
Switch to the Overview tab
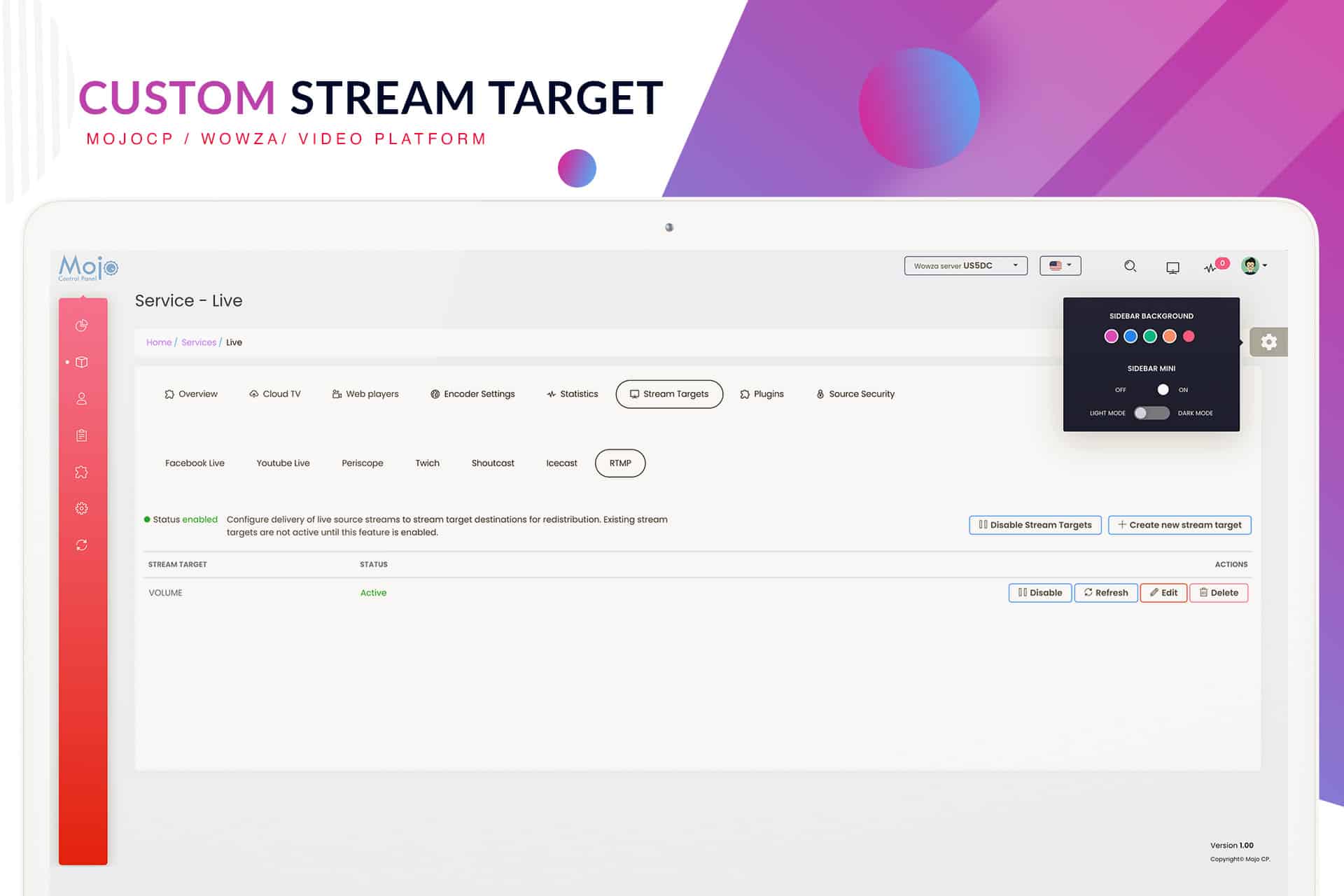pyautogui.click(x=191, y=394)
